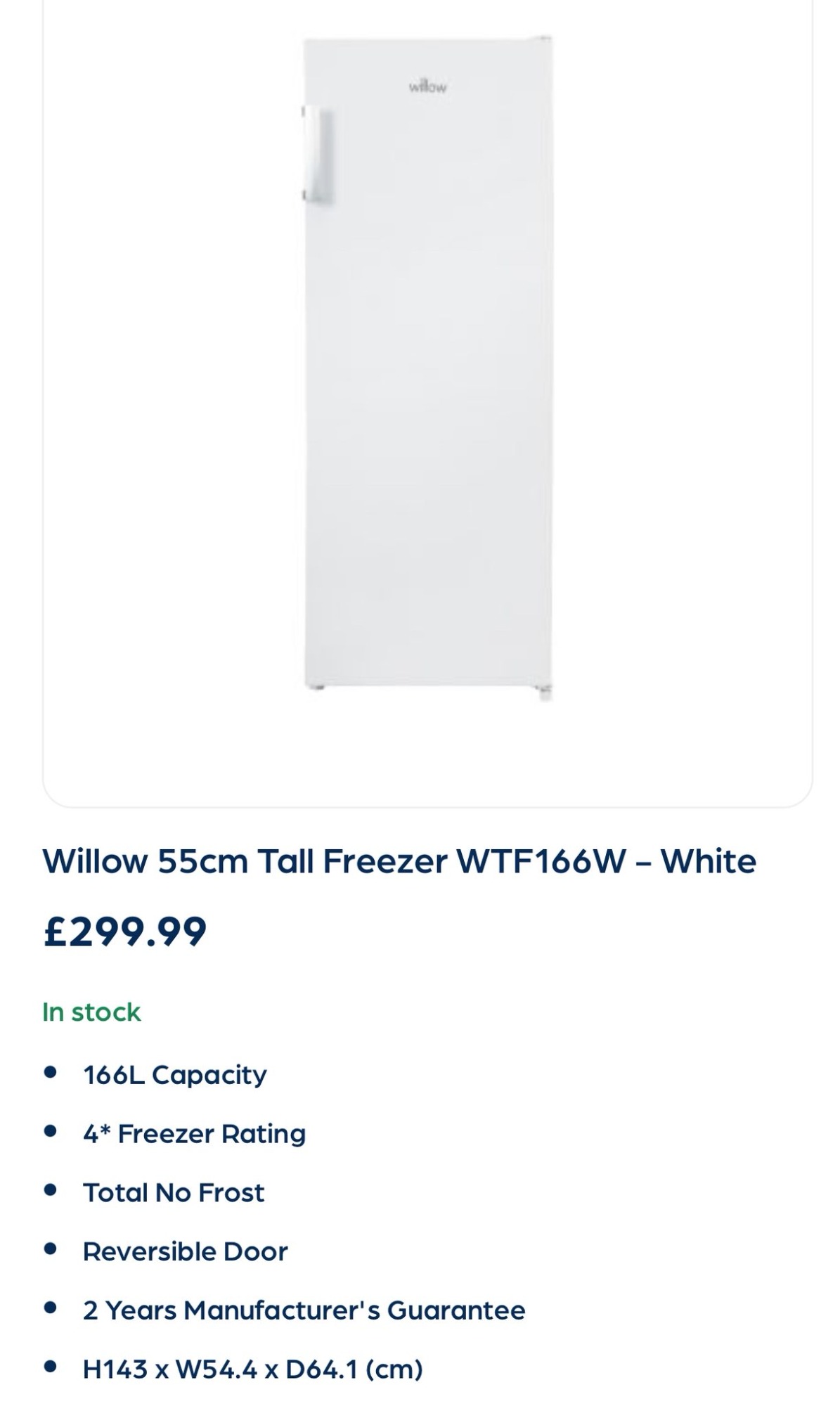Open Willow 55cm Tall Freezer WTF166W title
Image resolution: width=840 pixels, height=1406 pixels.
point(399,861)
